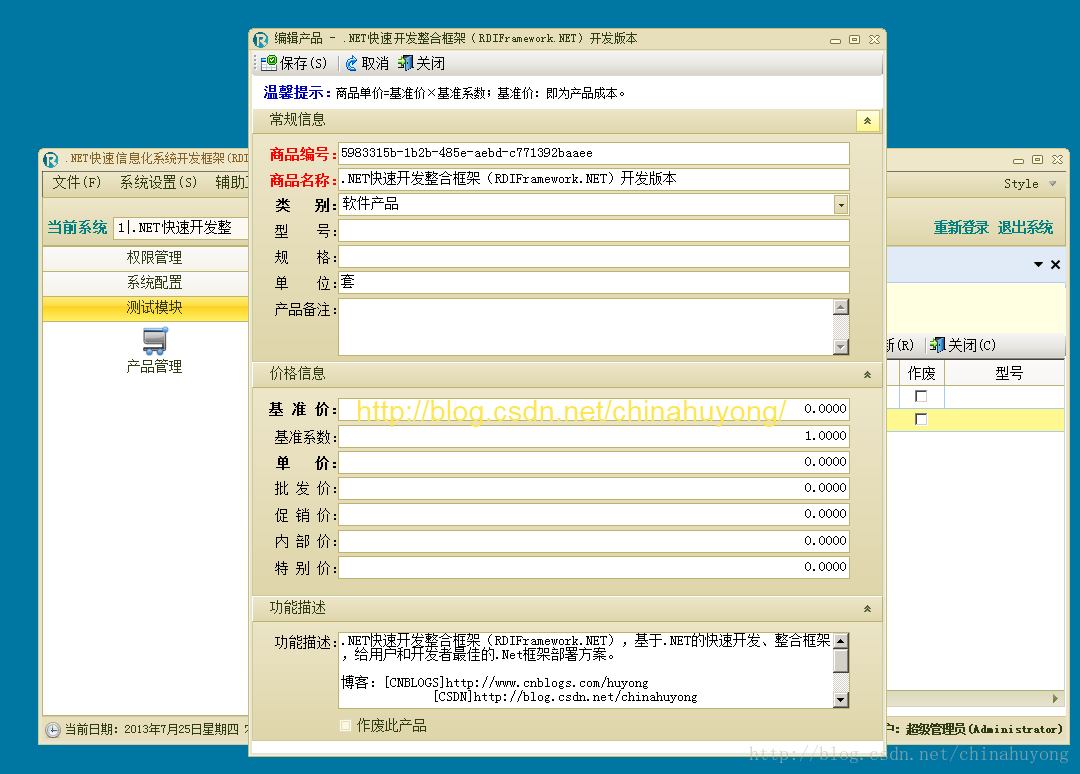Screen dimensions: 1080x774
Task: Open the Style dropdown in main window
Action: tap(1030, 184)
